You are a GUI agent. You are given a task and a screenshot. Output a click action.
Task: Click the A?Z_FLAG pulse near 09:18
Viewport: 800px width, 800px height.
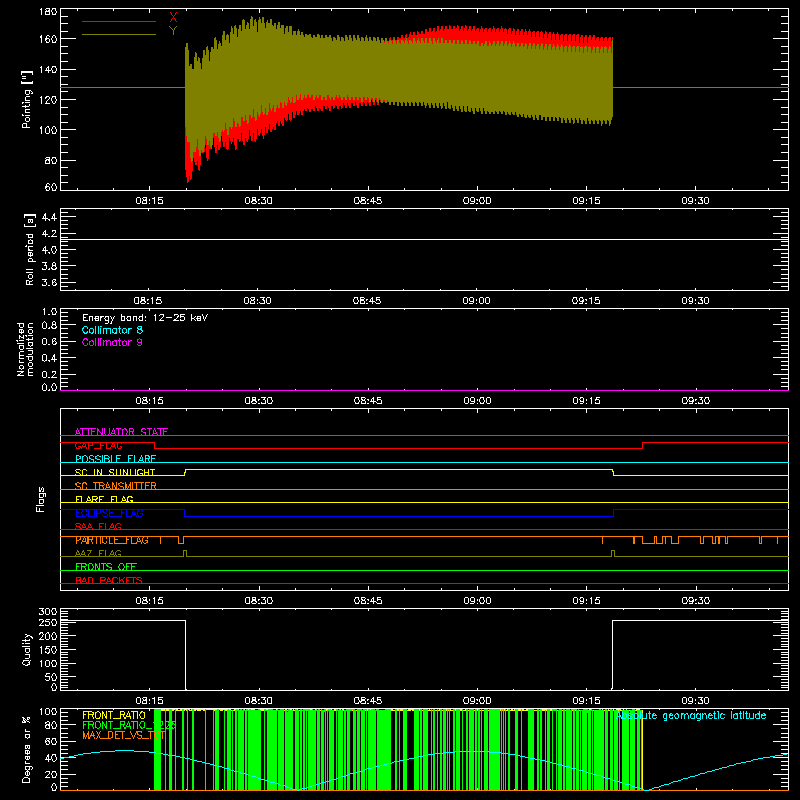coord(613,553)
